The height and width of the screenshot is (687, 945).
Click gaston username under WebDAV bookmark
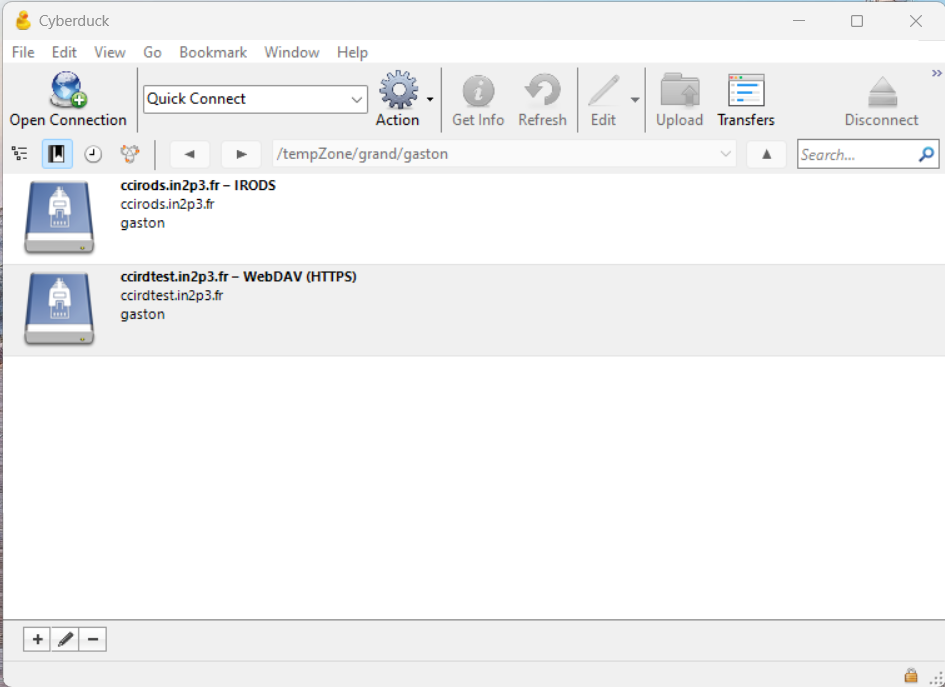pyautogui.click(x=142, y=315)
